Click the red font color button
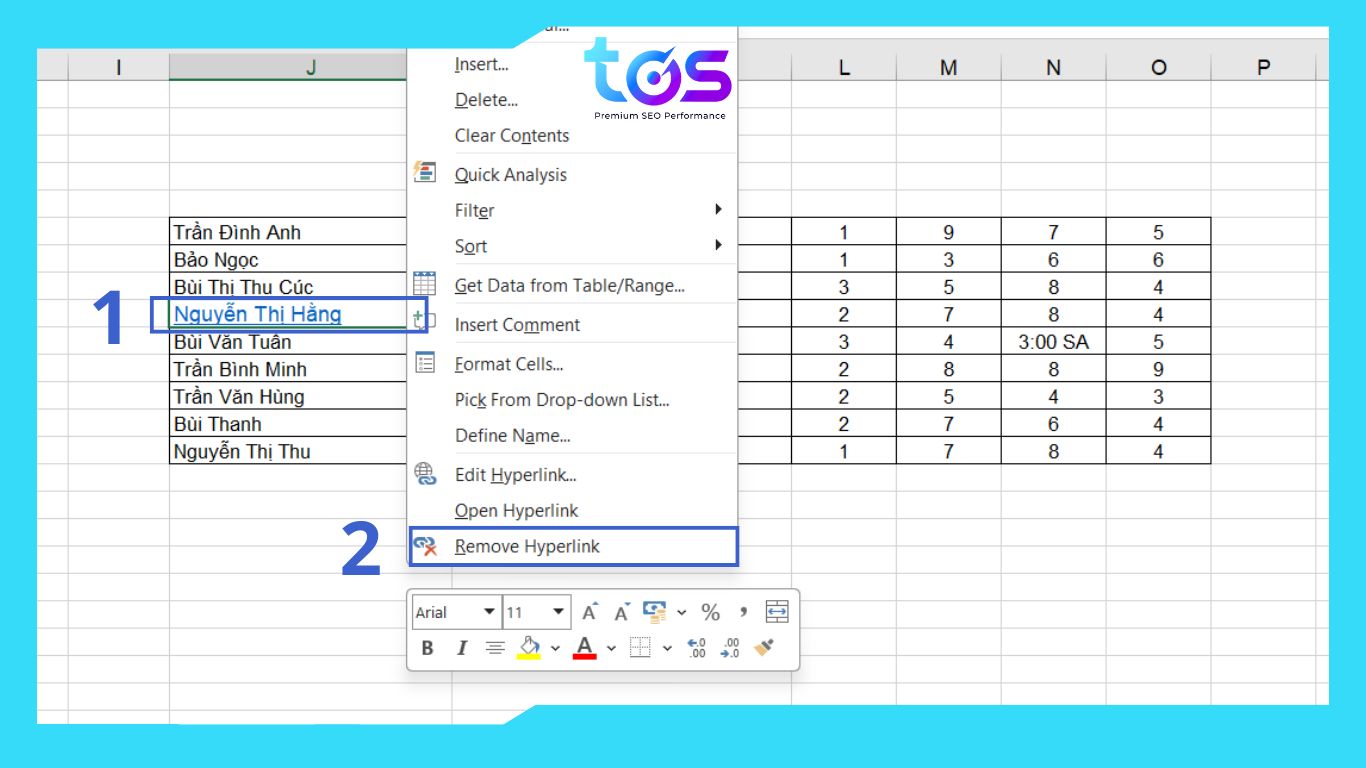The height and width of the screenshot is (768, 1366). click(x=585, y=648)
